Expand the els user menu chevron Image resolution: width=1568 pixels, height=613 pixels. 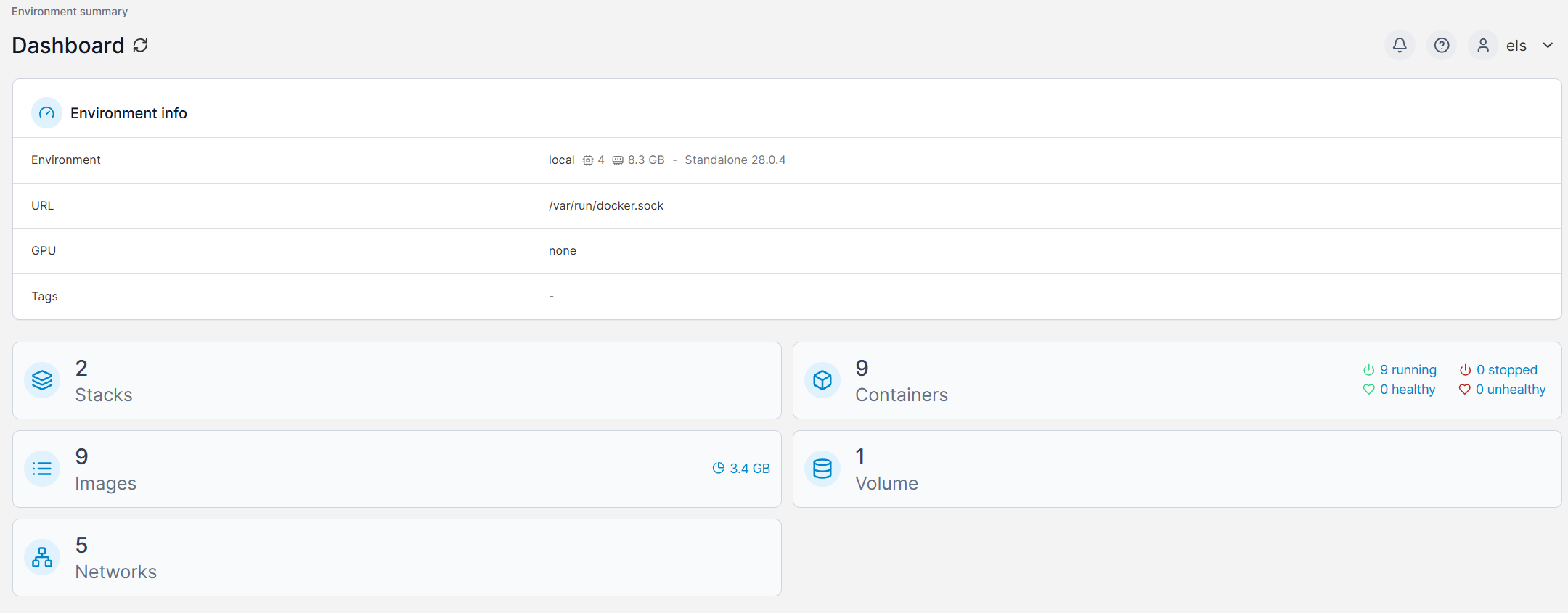[x=1548, y=46]
